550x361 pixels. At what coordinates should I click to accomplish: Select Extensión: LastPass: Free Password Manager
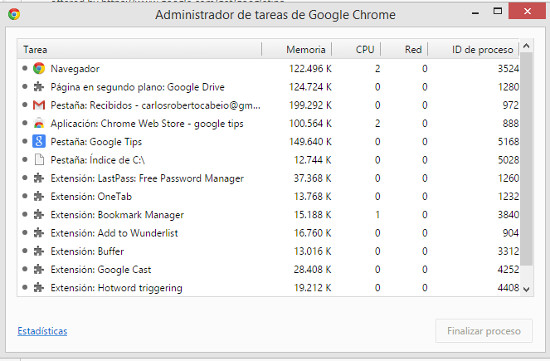[268, 178]
